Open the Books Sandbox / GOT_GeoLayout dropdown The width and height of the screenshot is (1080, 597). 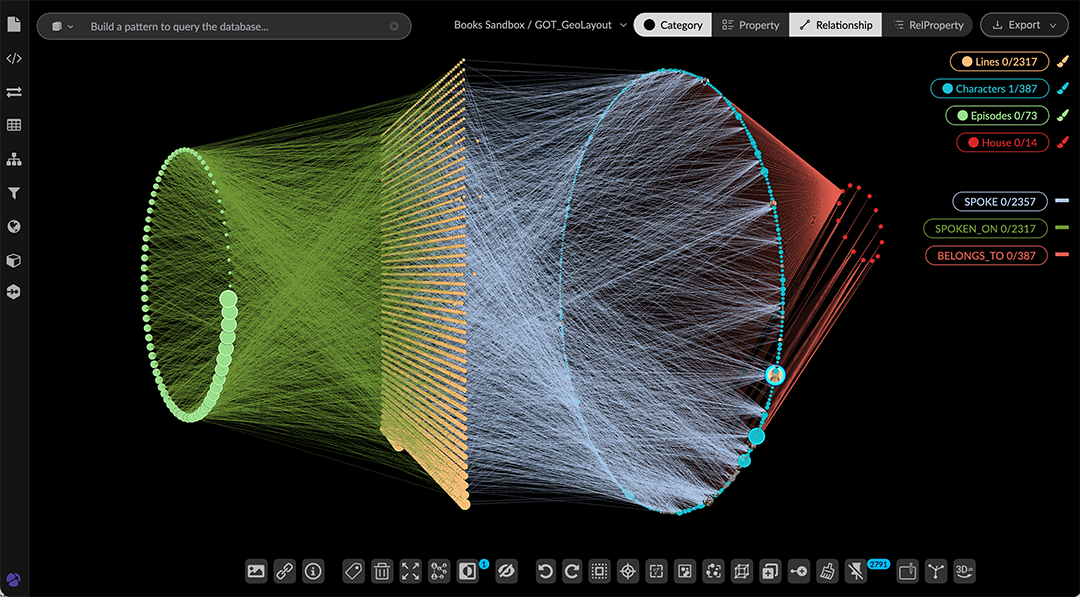[x=540, y=25]
